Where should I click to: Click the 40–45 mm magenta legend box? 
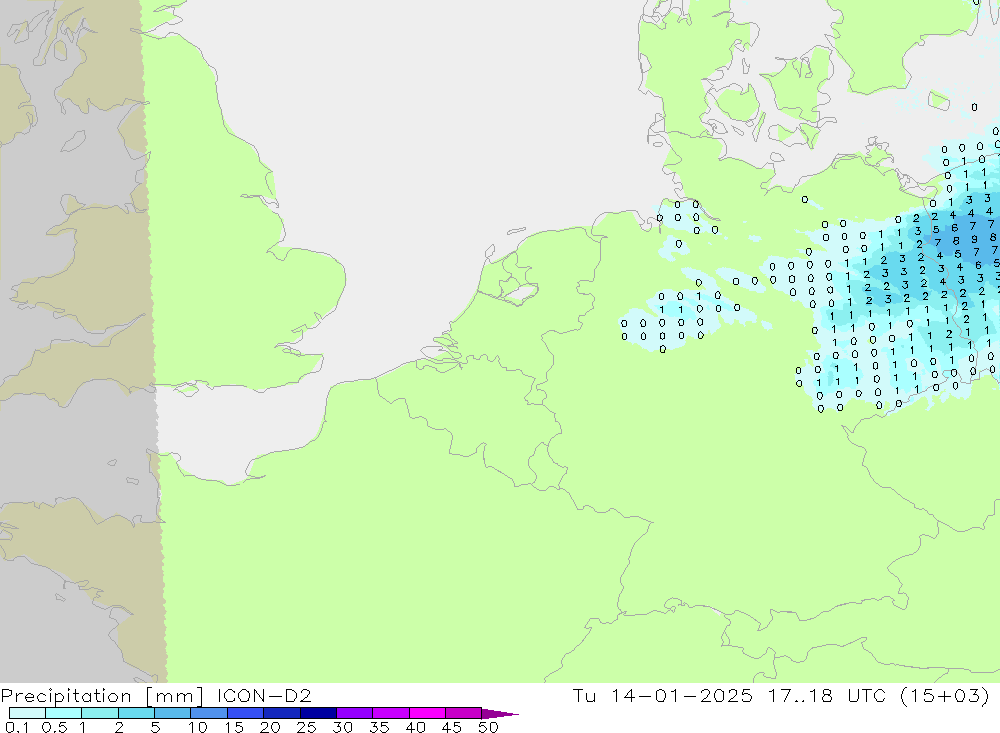point(427,713)
